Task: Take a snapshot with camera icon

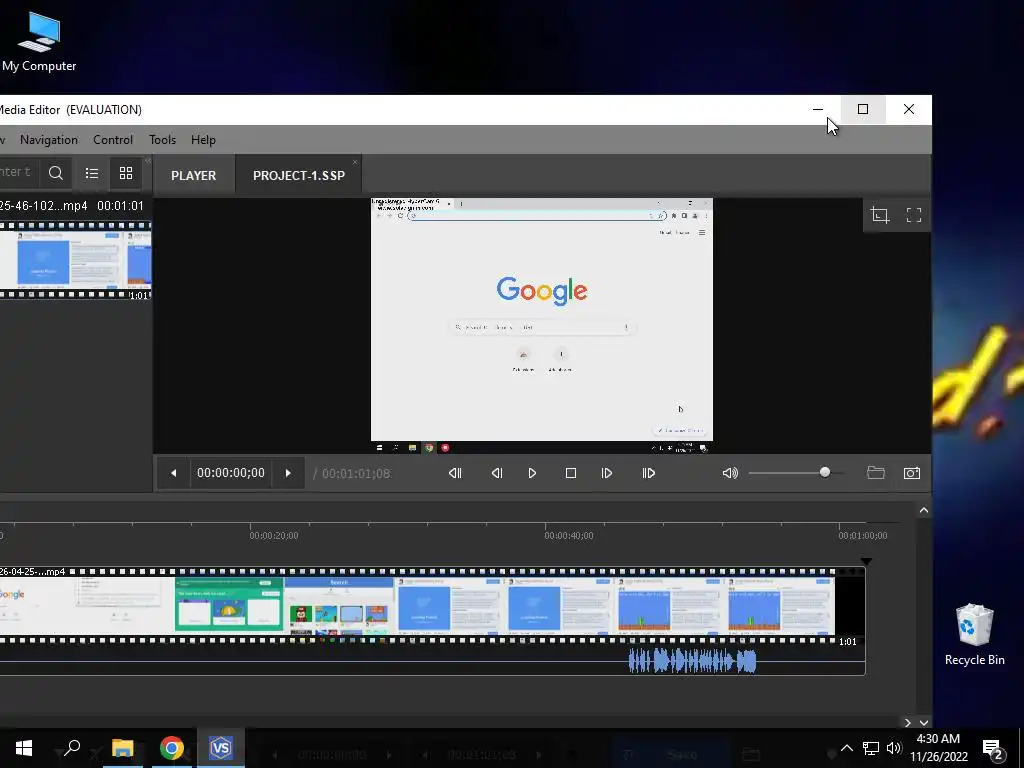Action: pos(912,473)
